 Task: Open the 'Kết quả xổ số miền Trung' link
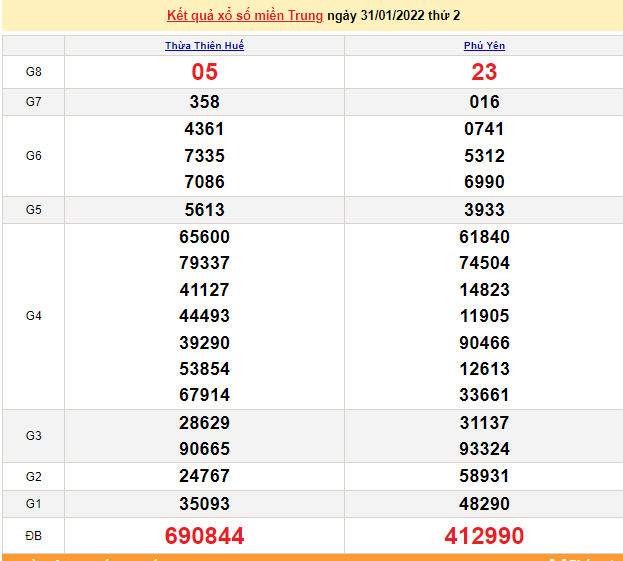pos(244,16)
